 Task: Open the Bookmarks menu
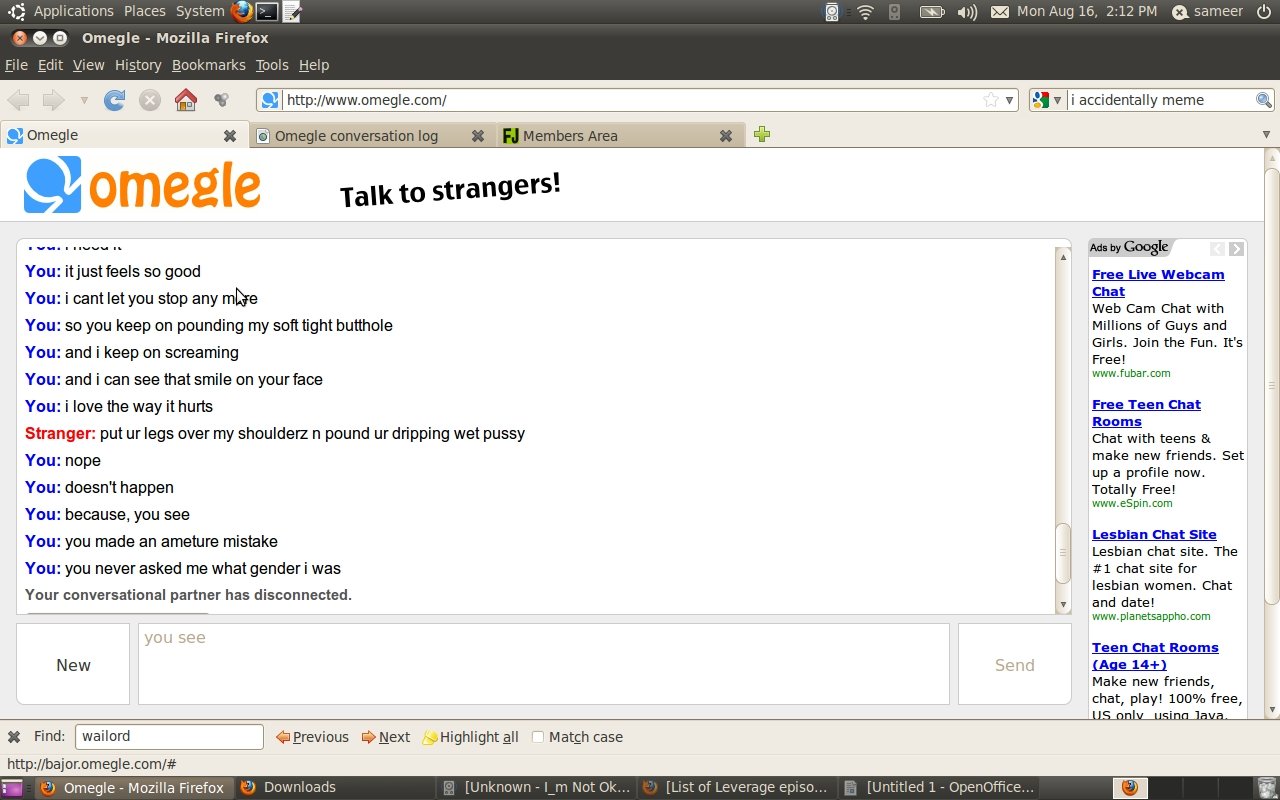coord(208,65)
